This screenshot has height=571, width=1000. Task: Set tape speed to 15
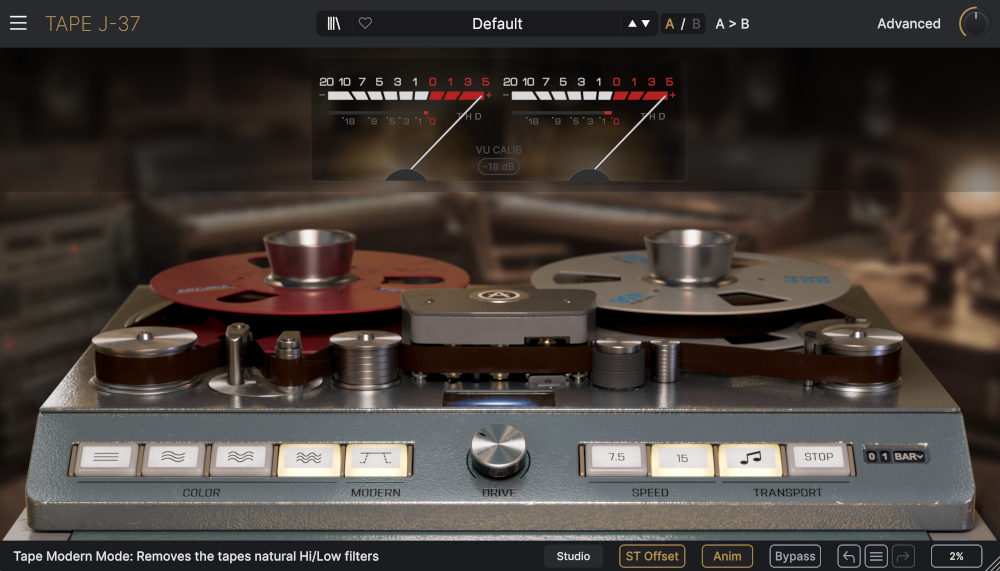pos(682,459)
